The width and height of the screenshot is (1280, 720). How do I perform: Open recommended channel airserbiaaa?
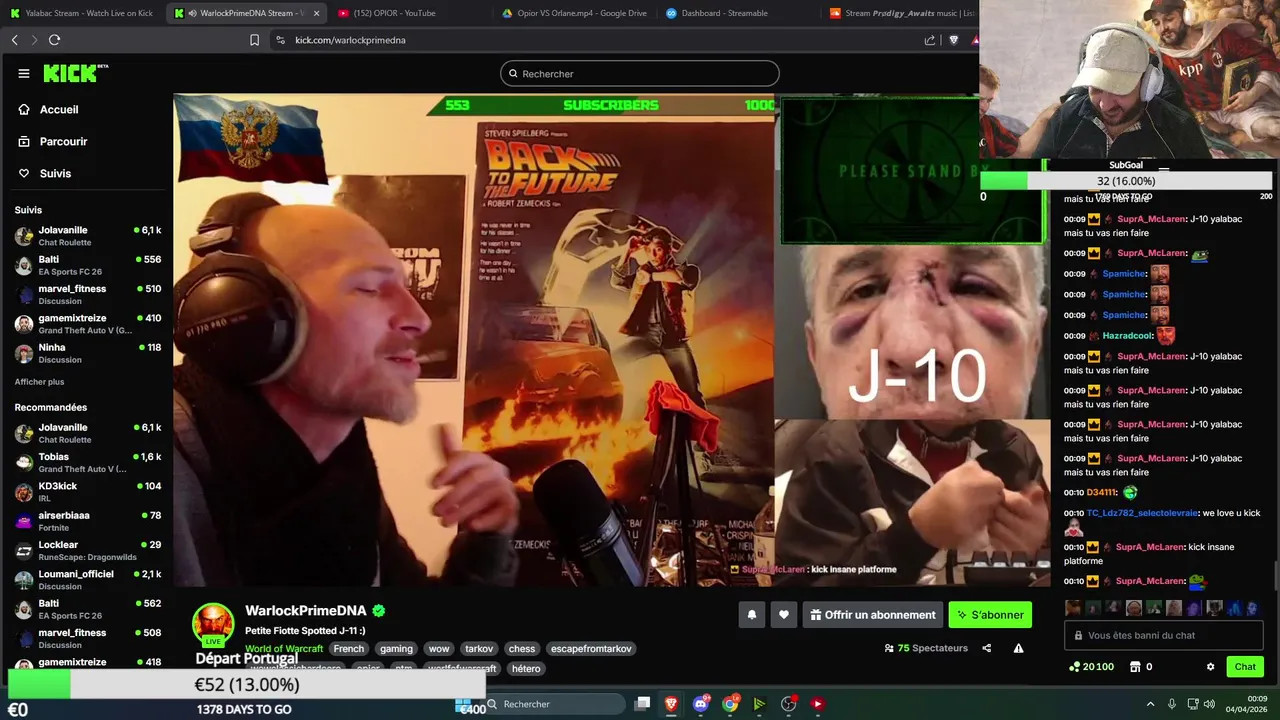(88, 521)
